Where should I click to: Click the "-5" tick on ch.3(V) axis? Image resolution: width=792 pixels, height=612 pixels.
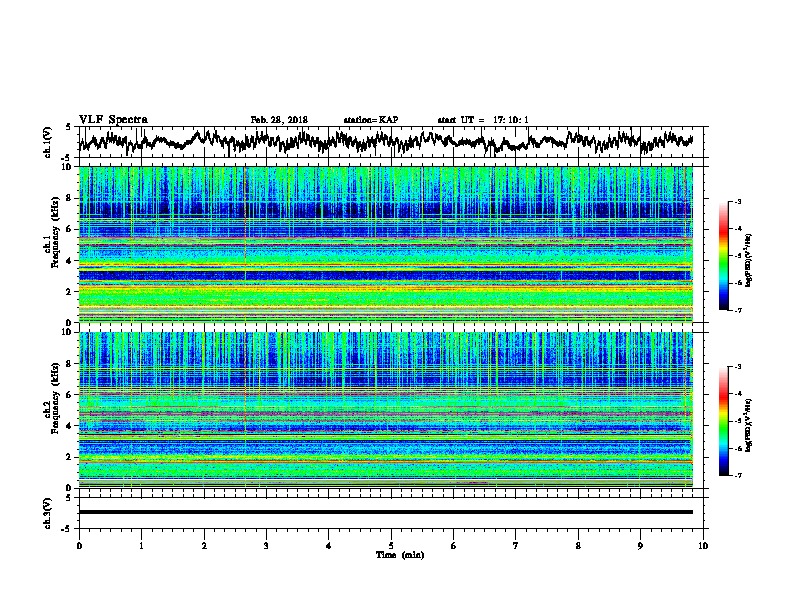point(67,529)
